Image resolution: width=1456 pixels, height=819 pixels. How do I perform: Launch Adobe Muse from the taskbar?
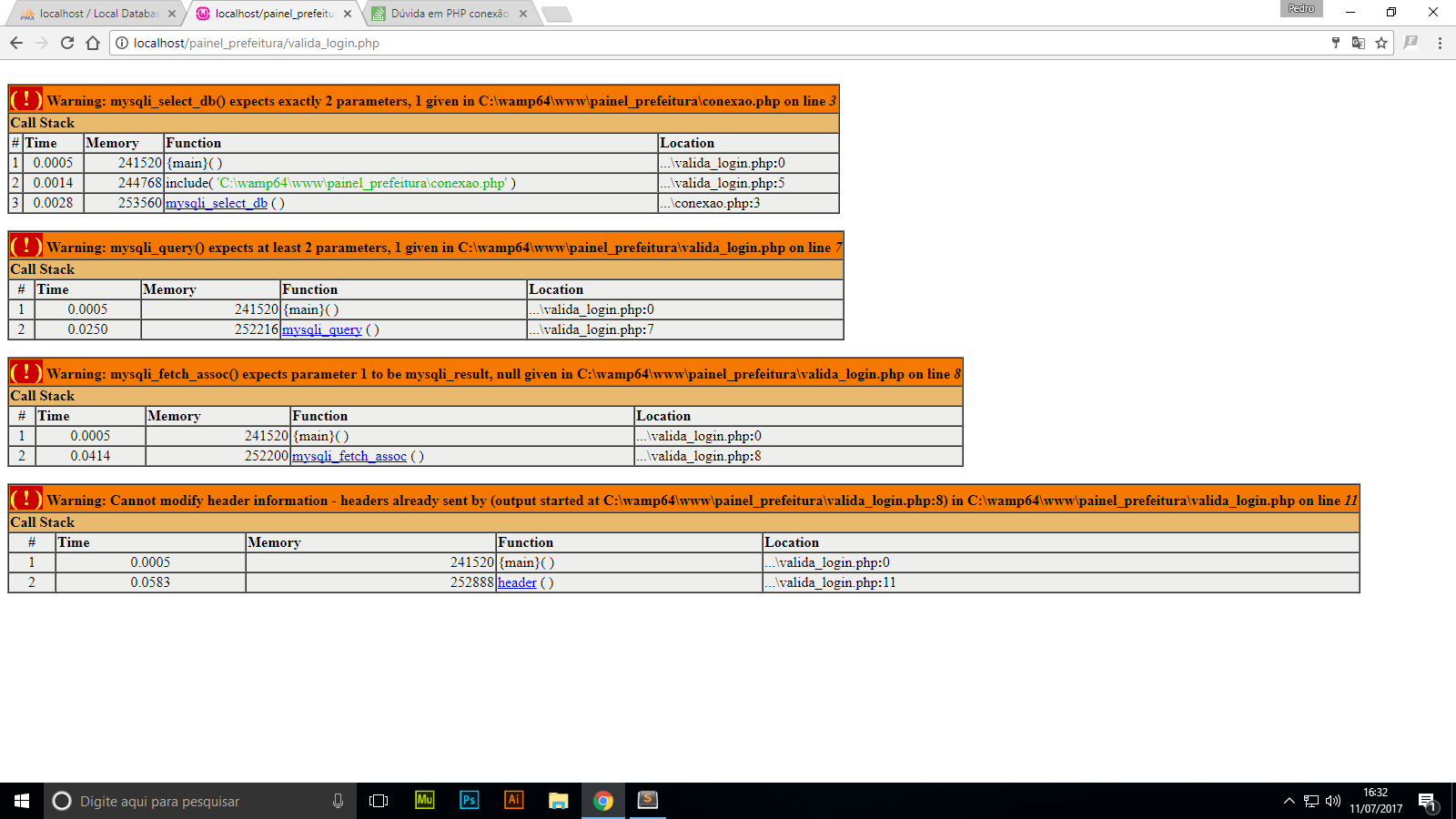click(424, 800)
